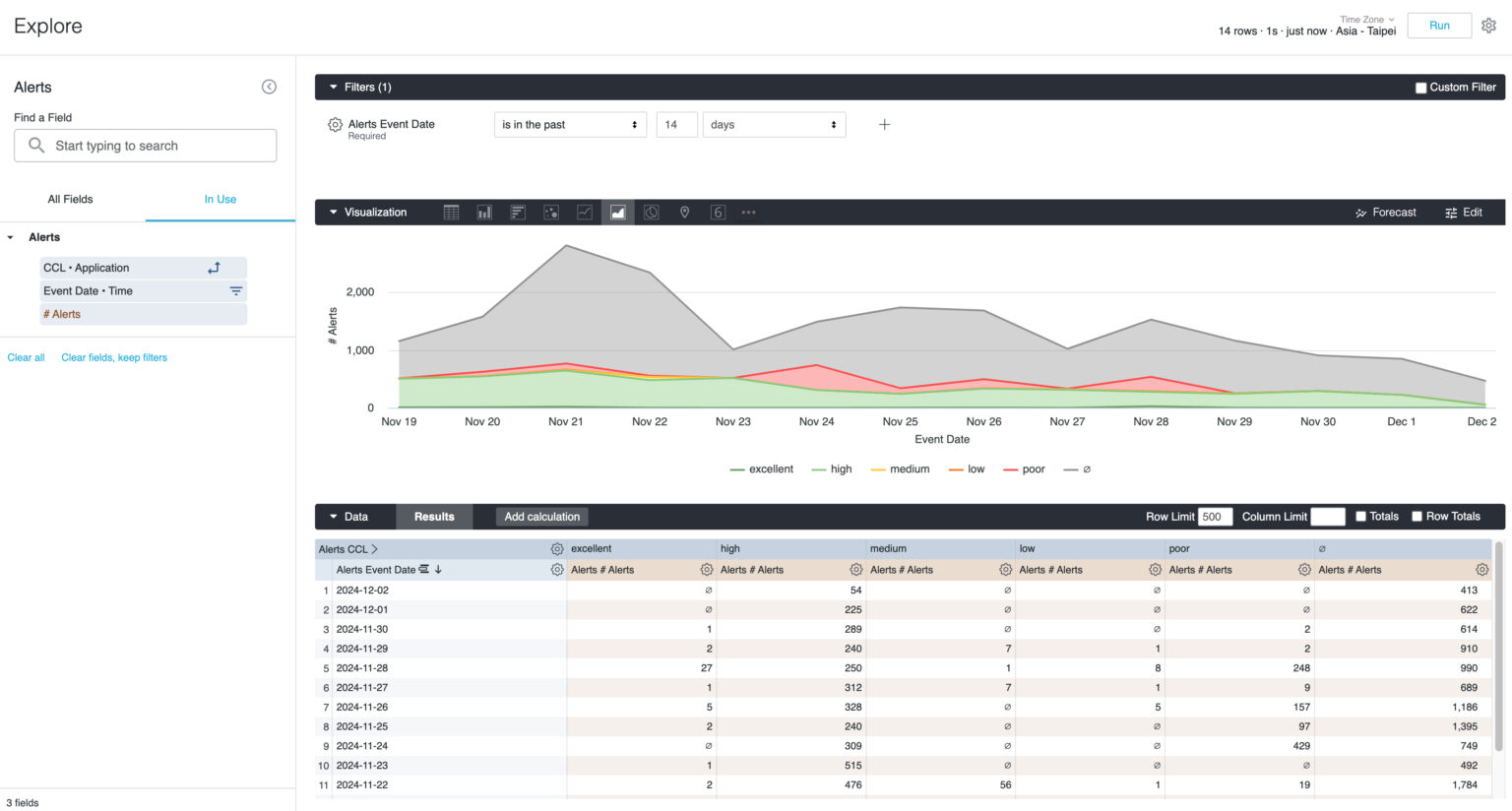The width and height of the screenshot is (1512, 811).
Task: Open the Results tab
Action: [434, 517]
